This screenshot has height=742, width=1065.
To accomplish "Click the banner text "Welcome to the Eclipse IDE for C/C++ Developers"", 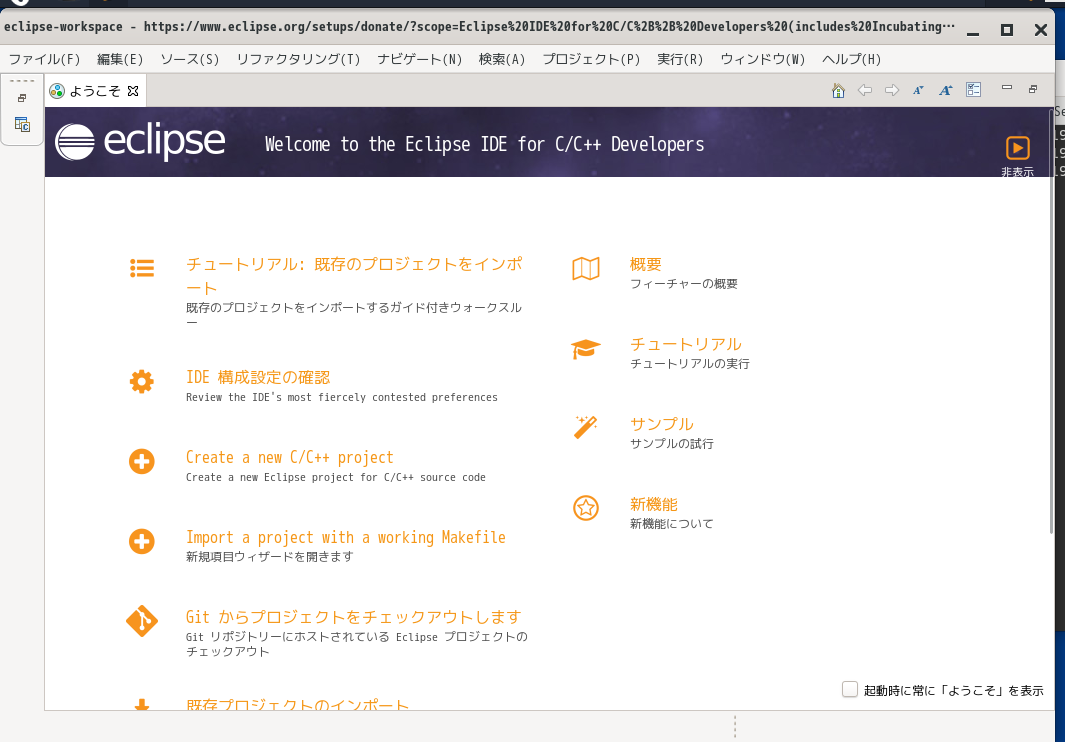I will 484,144.
